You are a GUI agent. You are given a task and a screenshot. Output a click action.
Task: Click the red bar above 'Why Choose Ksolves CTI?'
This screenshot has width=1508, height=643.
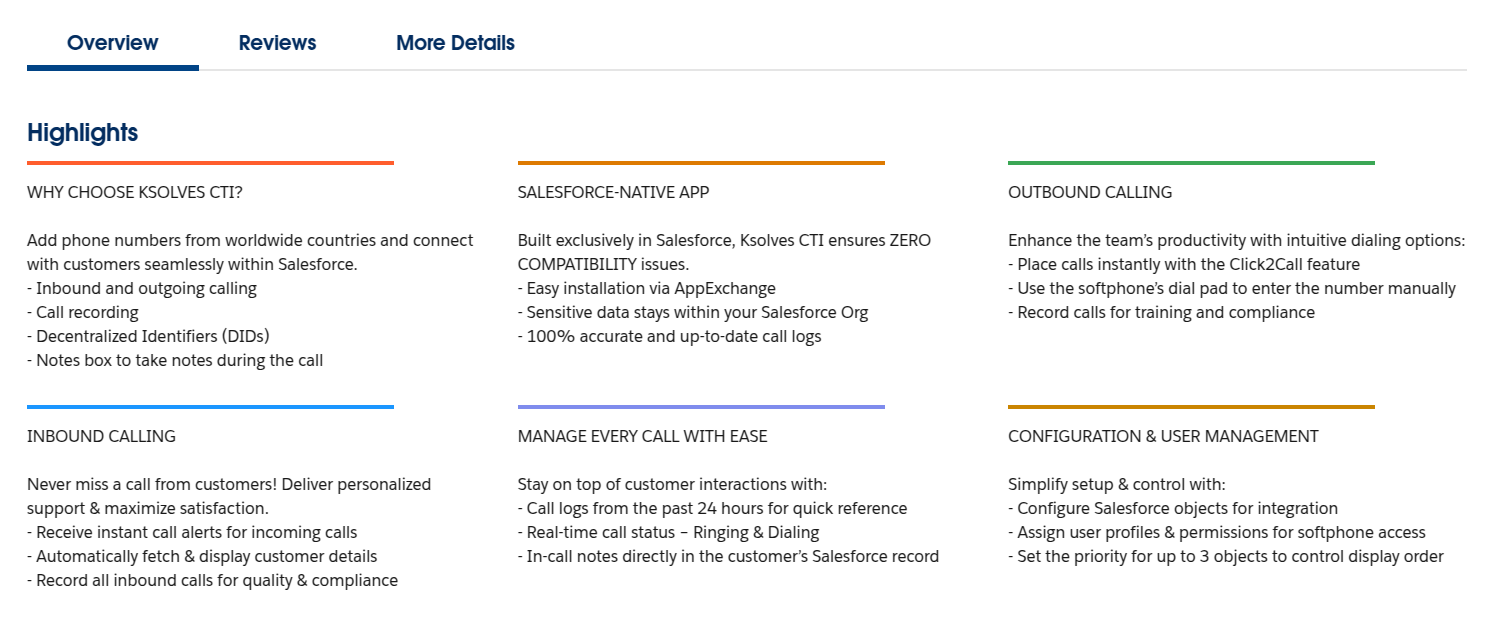coord(210,163)
